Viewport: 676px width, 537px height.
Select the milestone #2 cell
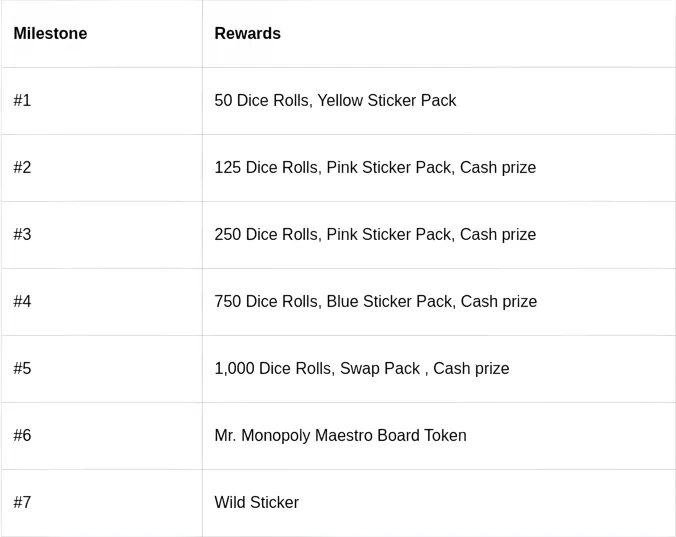click(x=22, y=168)
